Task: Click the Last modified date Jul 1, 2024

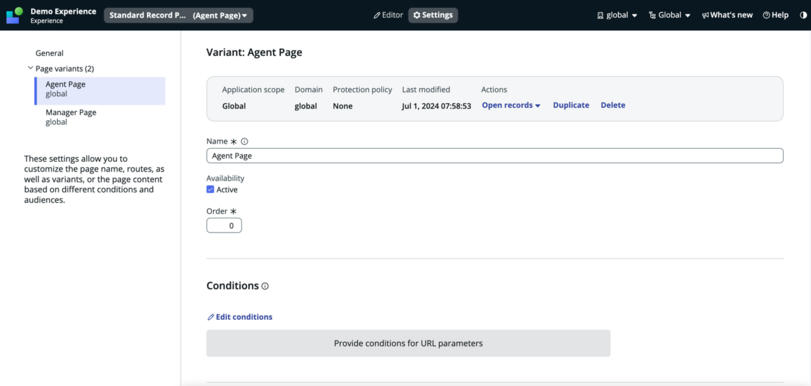Action: click(437, 106)
